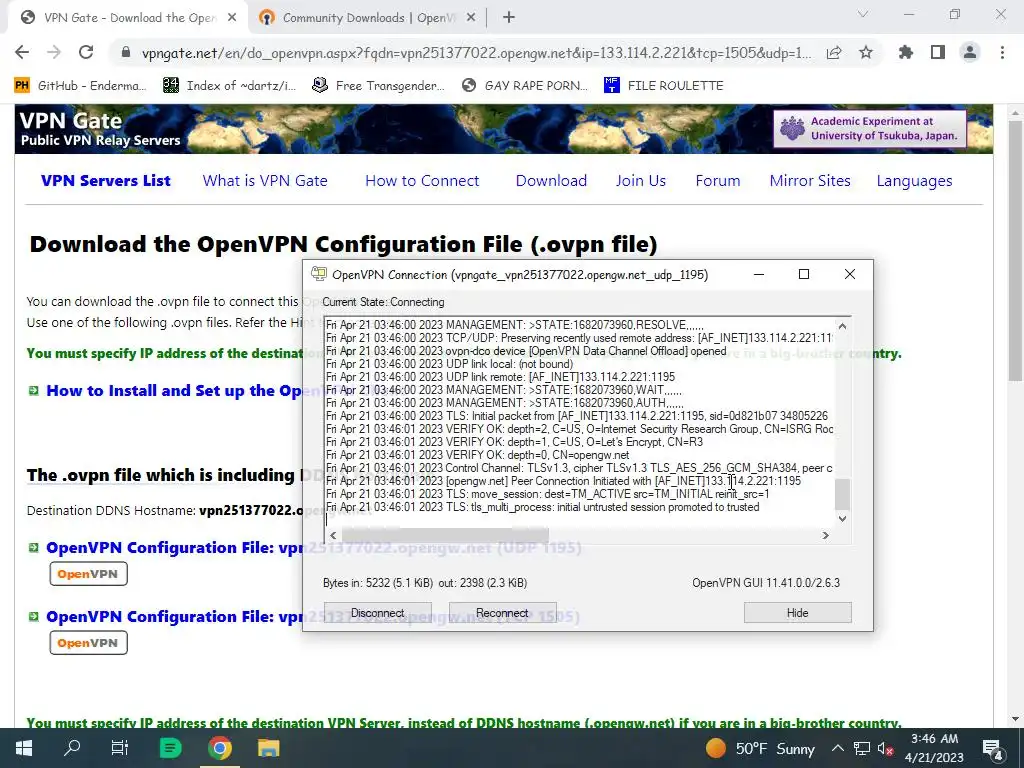1024x768 pixels.
Task: Click log horizontal scroll left arrow
Action: (333, 536)
